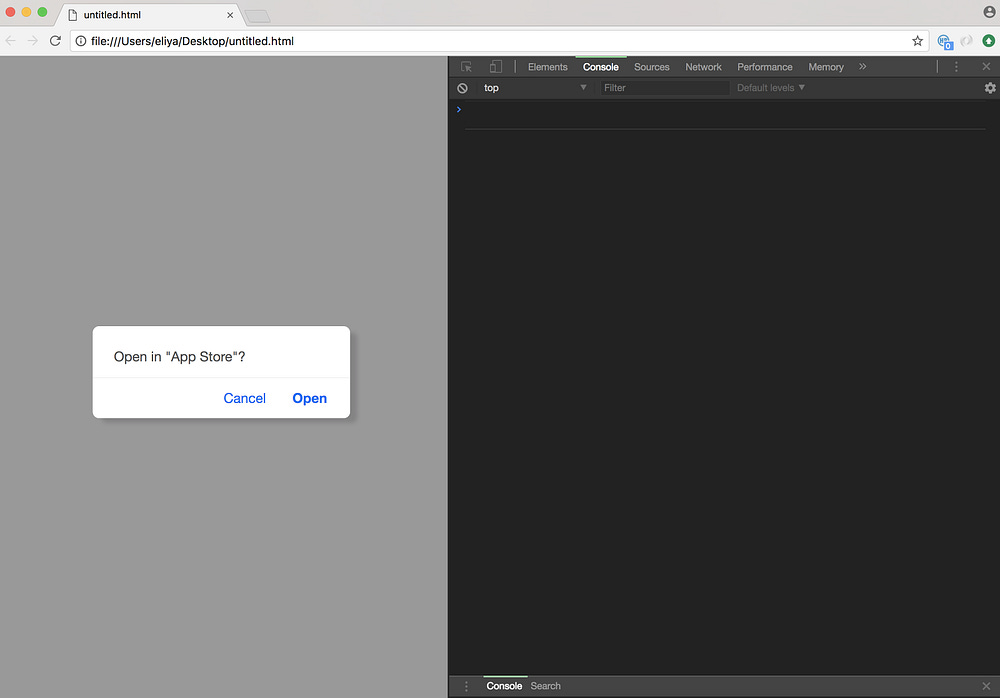Click the greyed-out extension icon
Viewport: 1000px width, 698px height.
pos(967,41)
